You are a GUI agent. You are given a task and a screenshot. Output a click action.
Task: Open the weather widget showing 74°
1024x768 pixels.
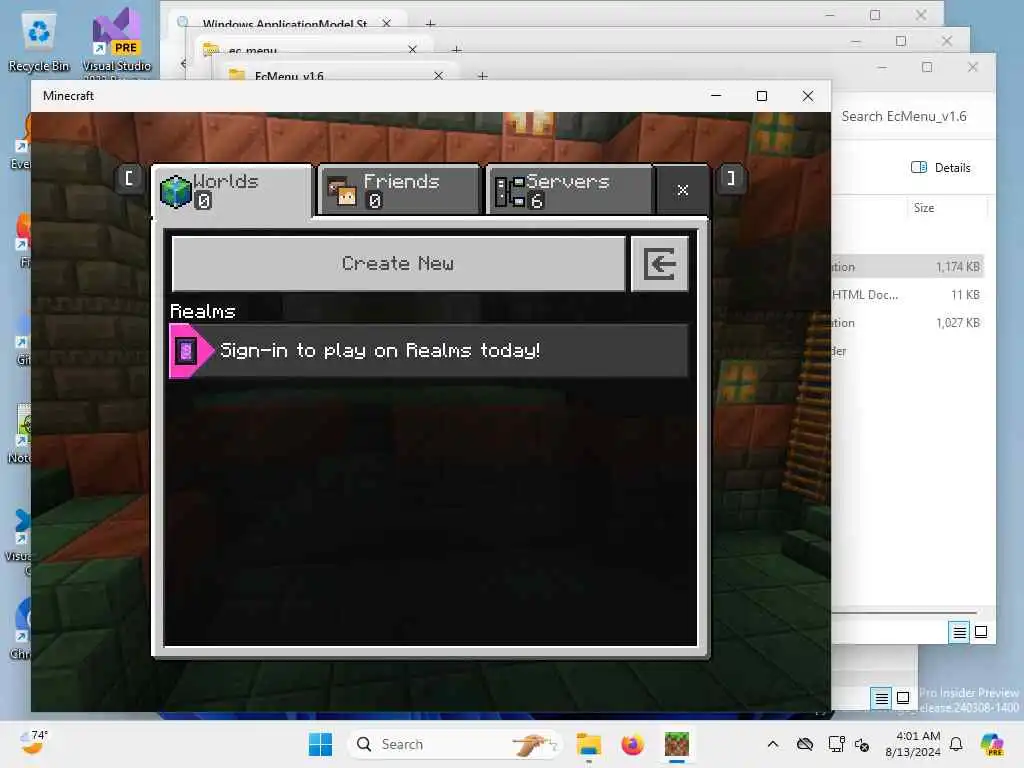click(33, 744)
